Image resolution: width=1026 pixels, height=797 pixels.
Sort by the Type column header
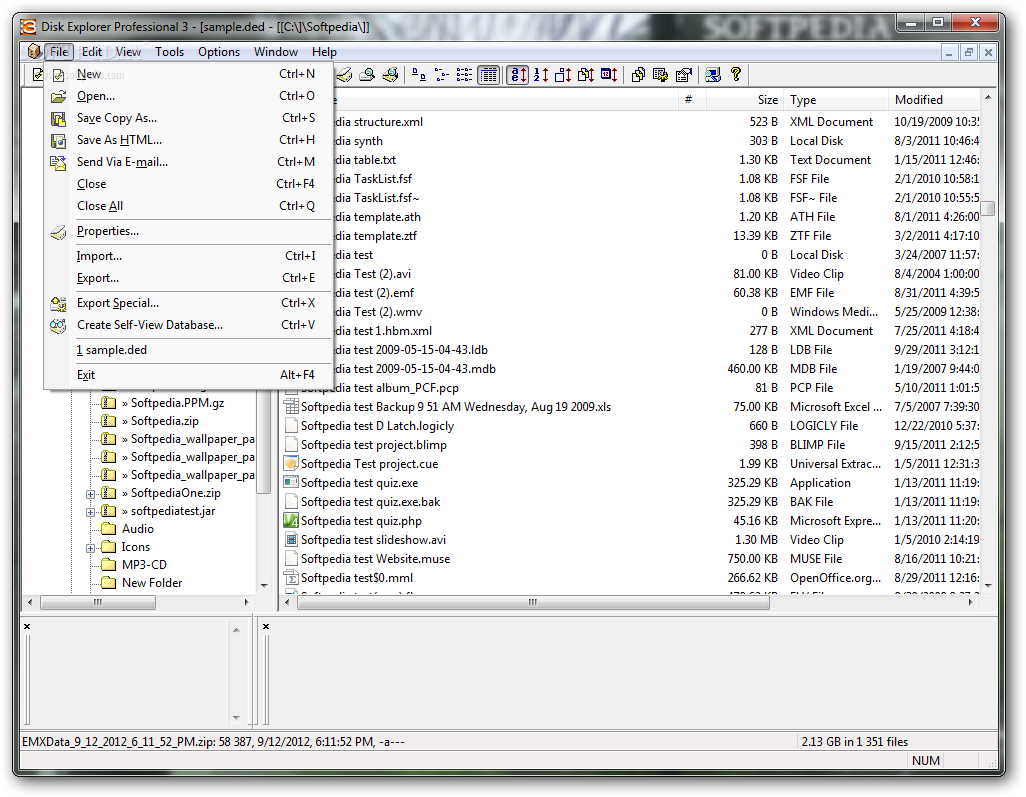(x=836, y=100)
